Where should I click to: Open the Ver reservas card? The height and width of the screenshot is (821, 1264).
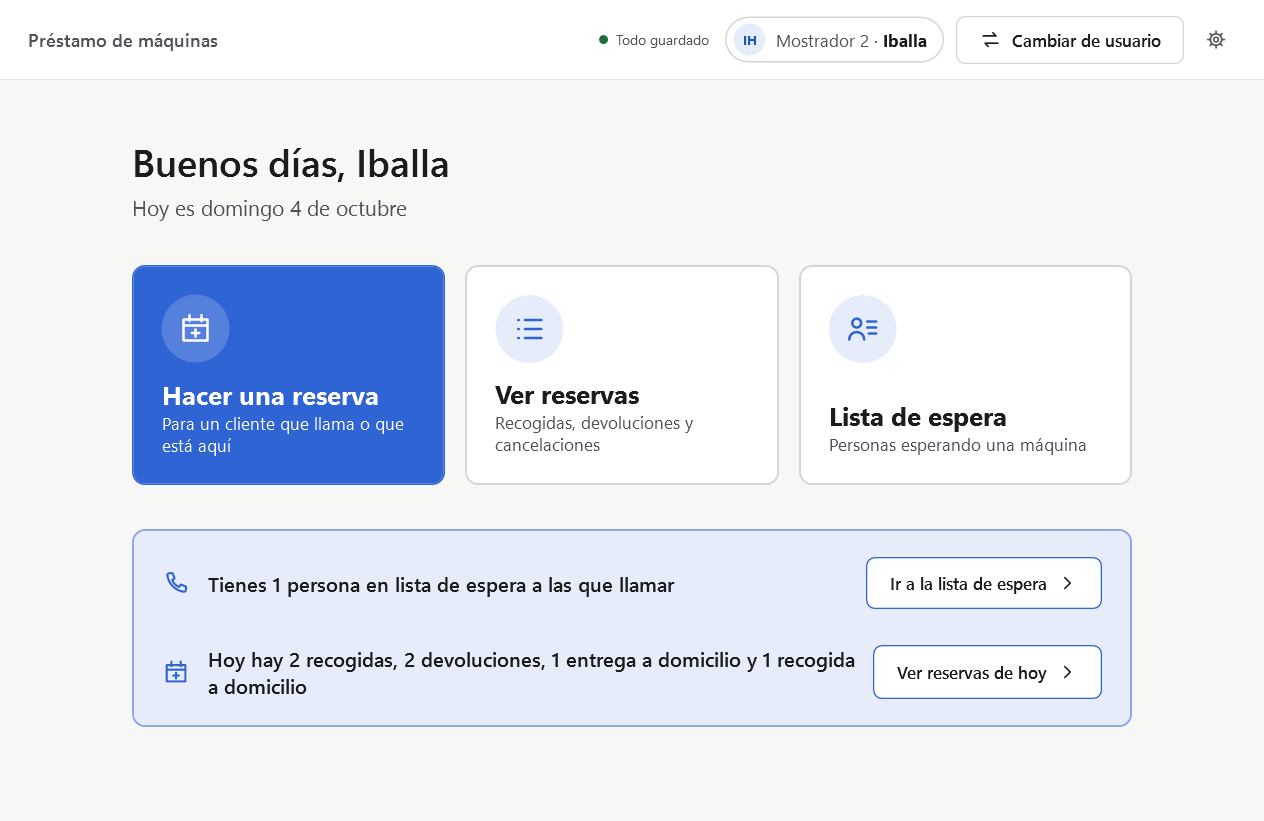(x=622, y=375)
